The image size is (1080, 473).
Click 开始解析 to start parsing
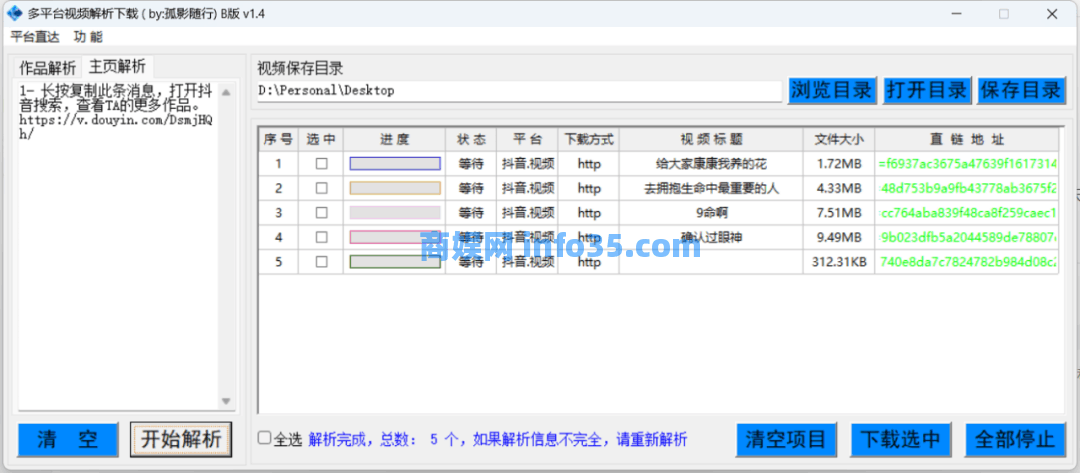(181, 438)
